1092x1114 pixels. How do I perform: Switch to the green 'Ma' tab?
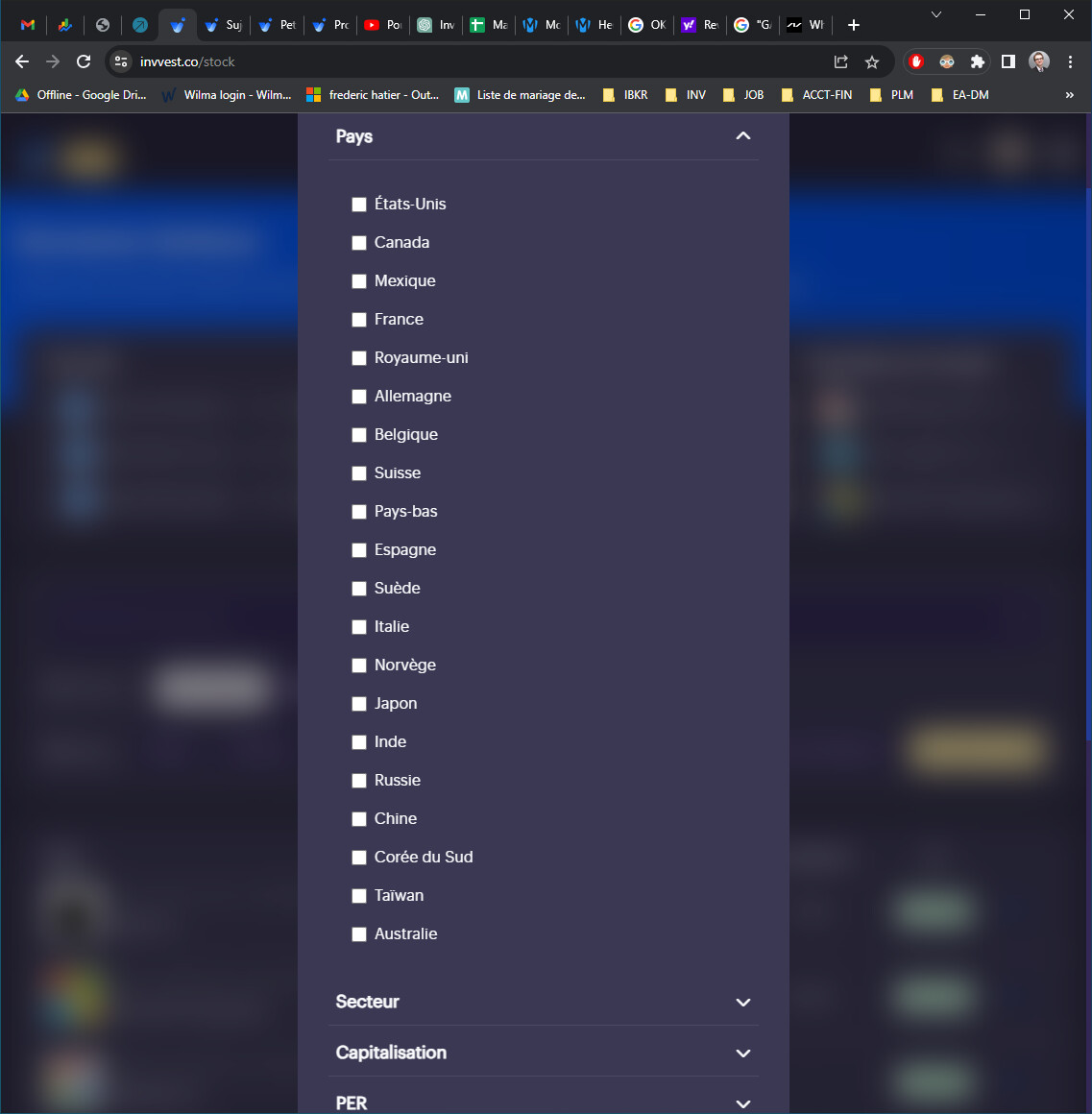coord(489,25)
